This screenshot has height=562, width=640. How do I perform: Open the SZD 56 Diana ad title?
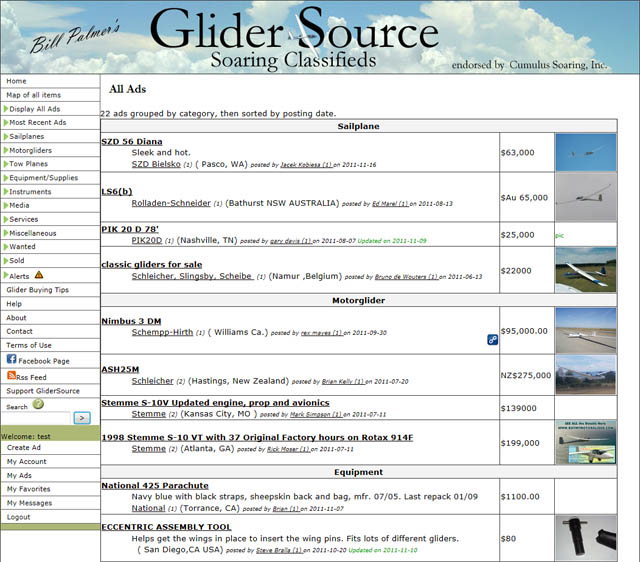click(132, 142)
